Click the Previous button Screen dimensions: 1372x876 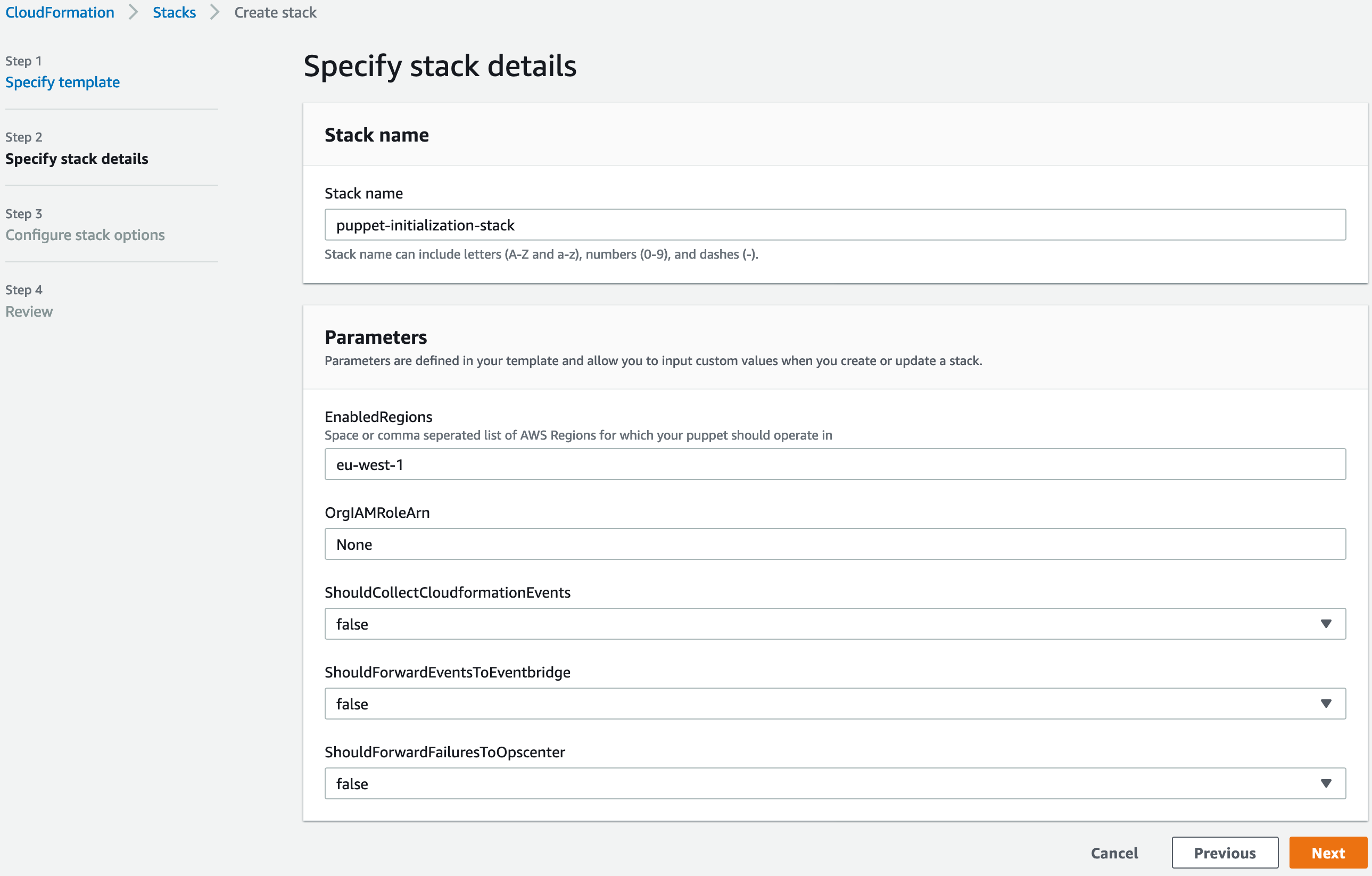(x=1225, y=853)
